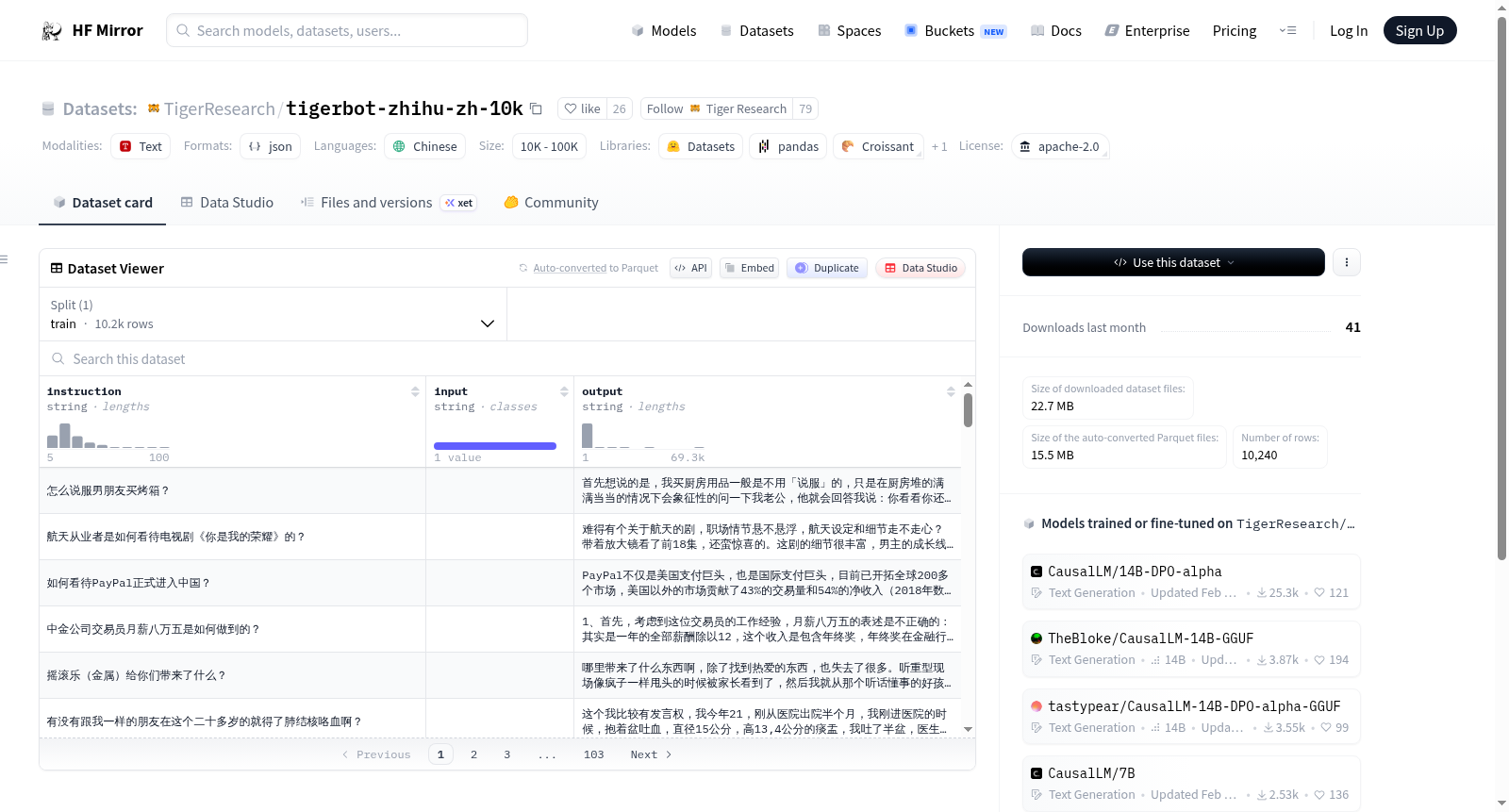1509x812 pixels.
Task: Select the json format tag
Action: coord(270,146)
